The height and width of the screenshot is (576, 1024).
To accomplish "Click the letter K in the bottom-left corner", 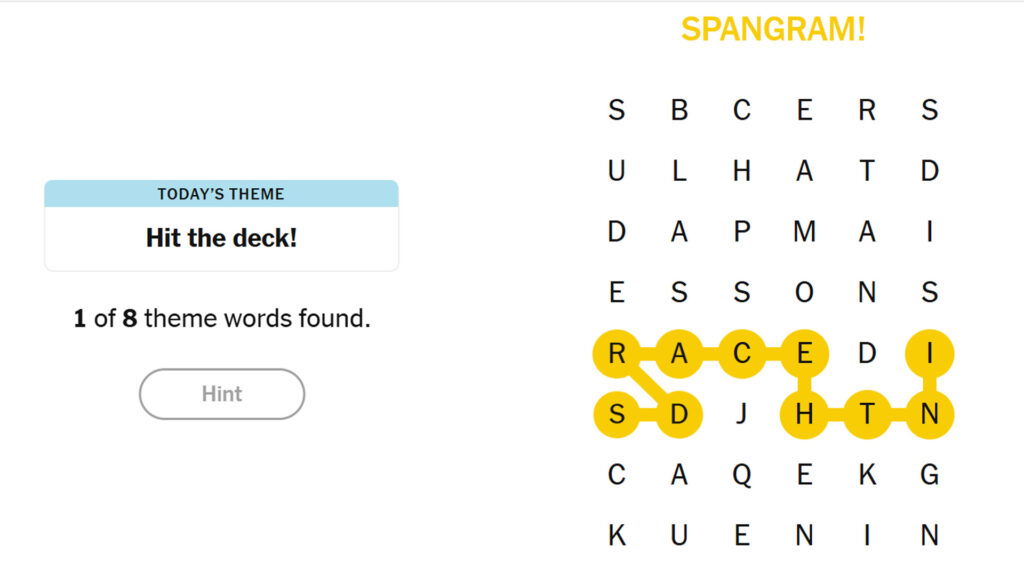I will pos(617,536).
